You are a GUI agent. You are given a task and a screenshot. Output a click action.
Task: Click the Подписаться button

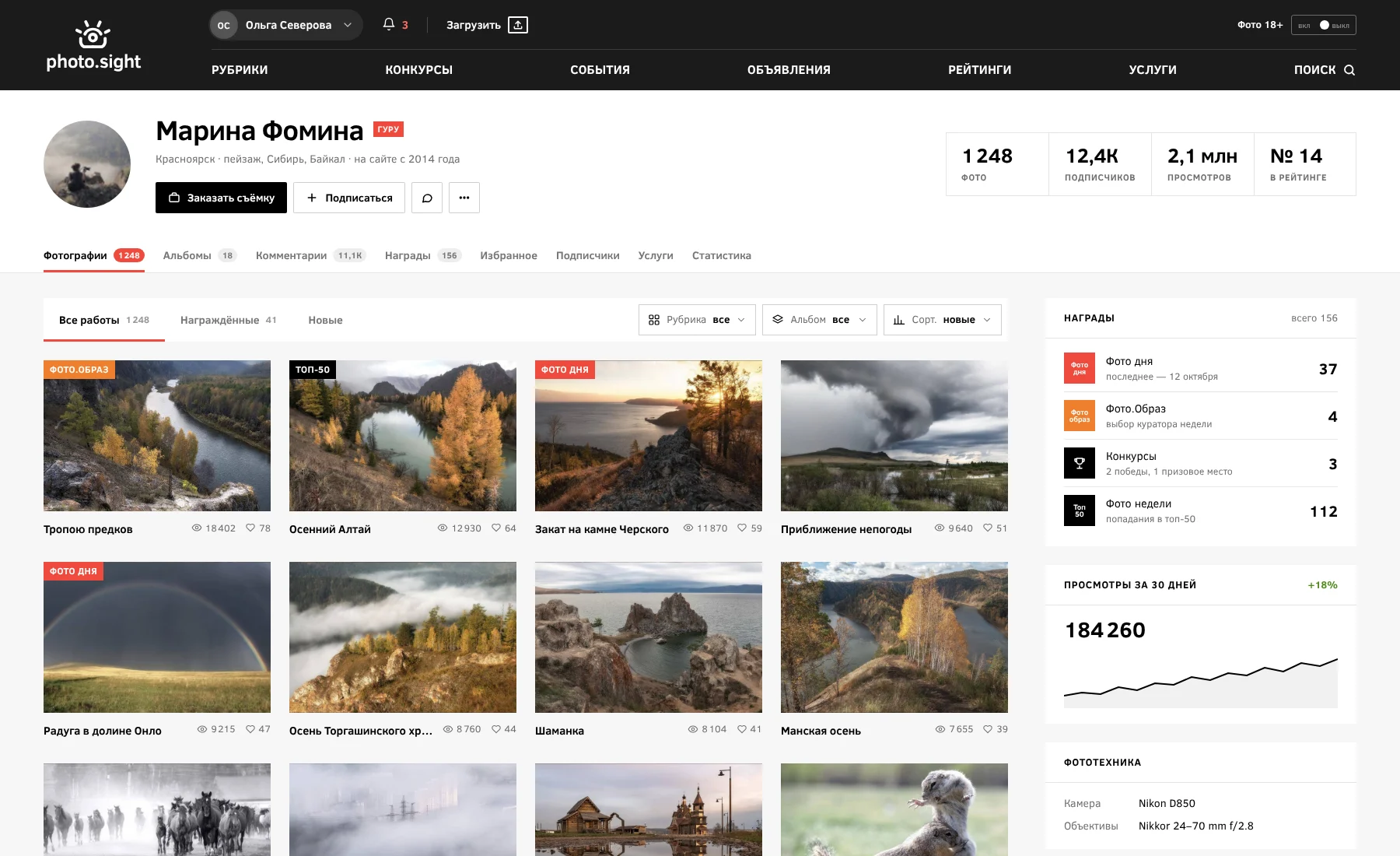click(349, 198)
